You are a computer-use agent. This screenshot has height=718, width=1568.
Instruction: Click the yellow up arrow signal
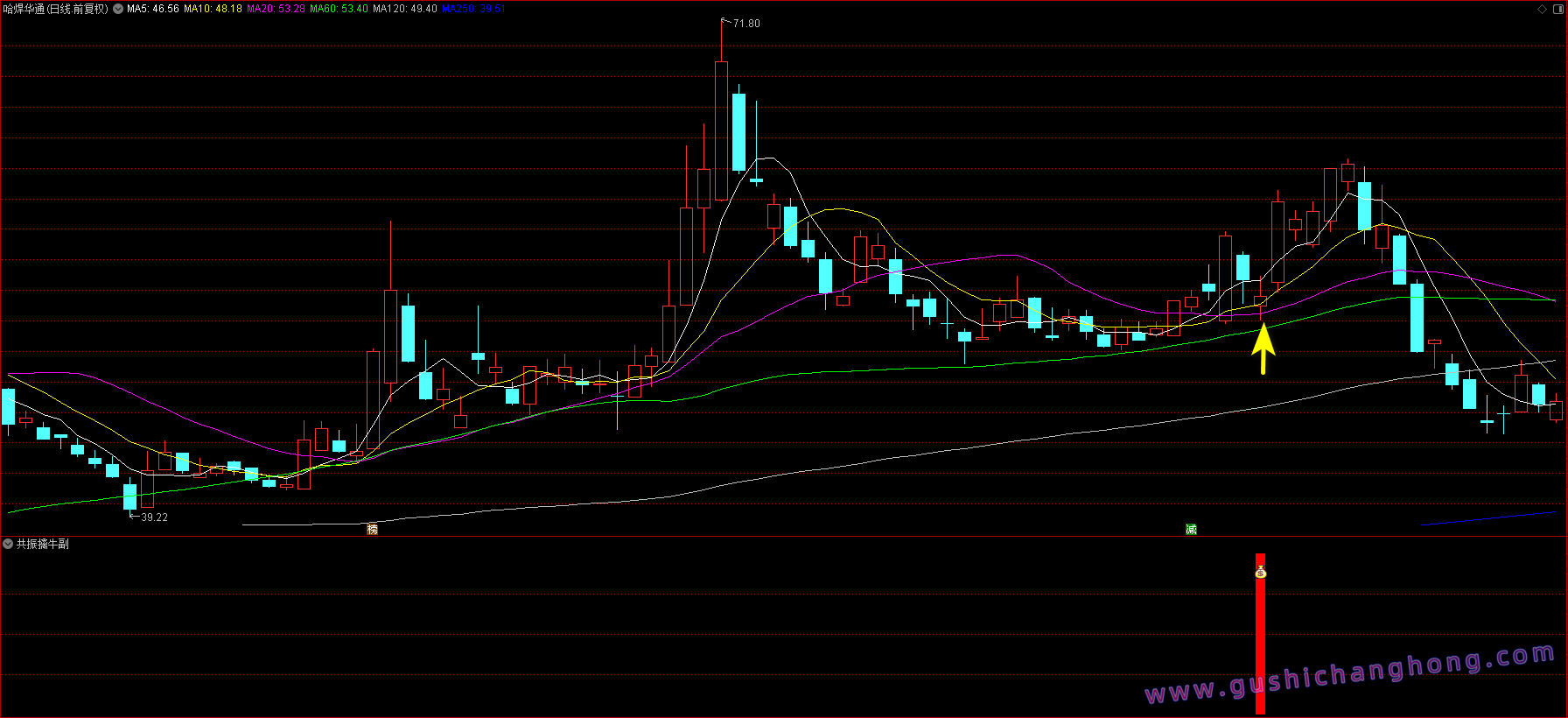pyautogui.click(x=1263, y=349)
